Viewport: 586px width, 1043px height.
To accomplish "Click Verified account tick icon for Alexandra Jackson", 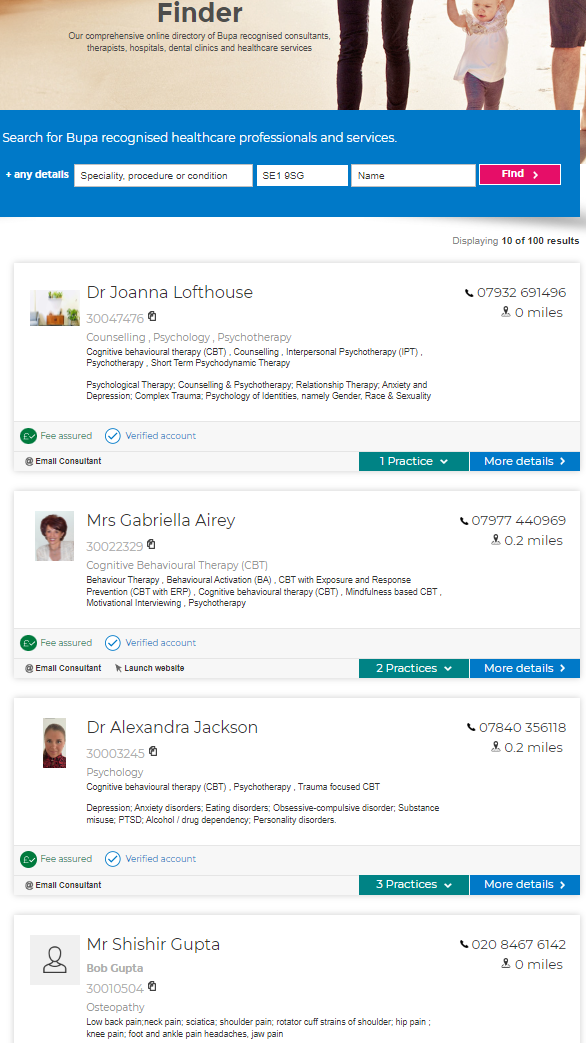I will point(113,859).
